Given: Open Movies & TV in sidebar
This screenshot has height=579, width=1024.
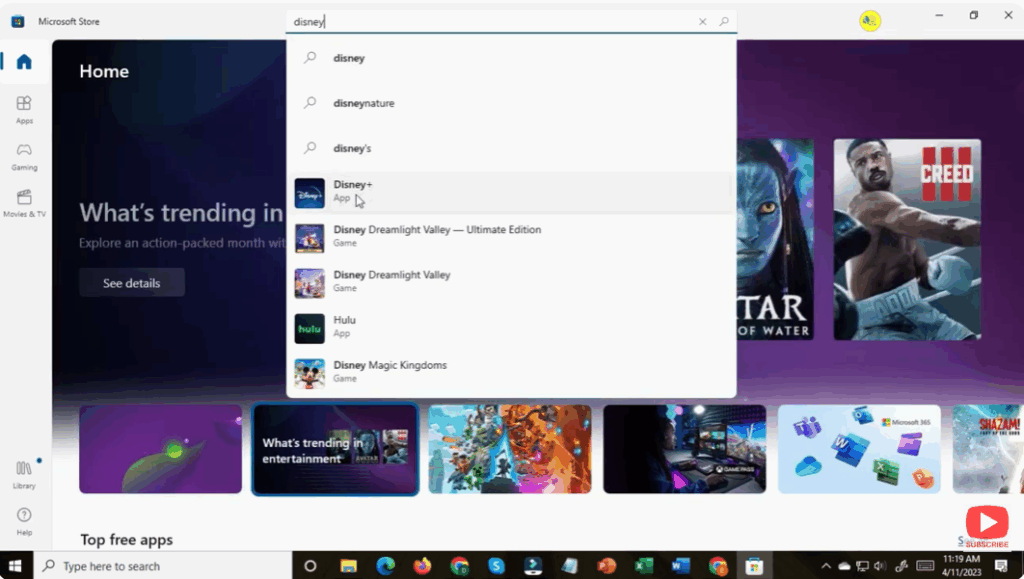Looking at the screenshot, I should coord(24,203).
